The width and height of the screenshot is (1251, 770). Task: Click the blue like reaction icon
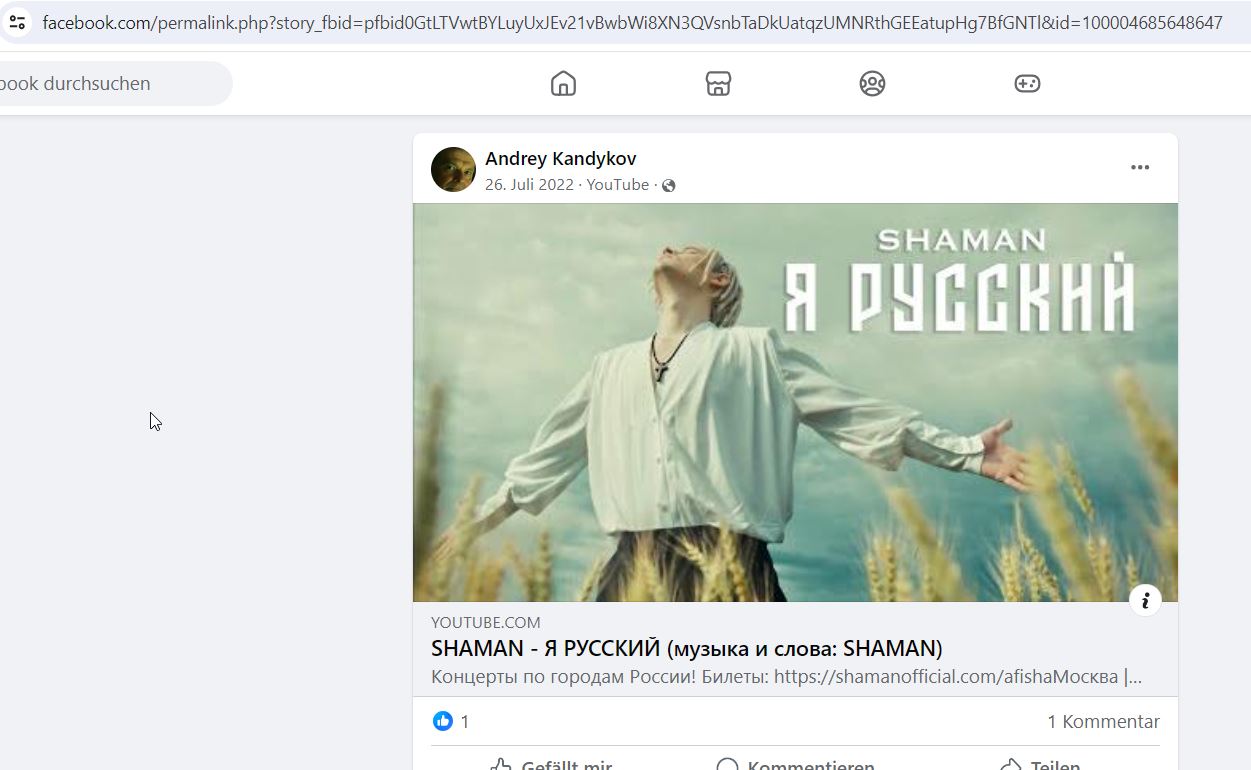(442, 721)
